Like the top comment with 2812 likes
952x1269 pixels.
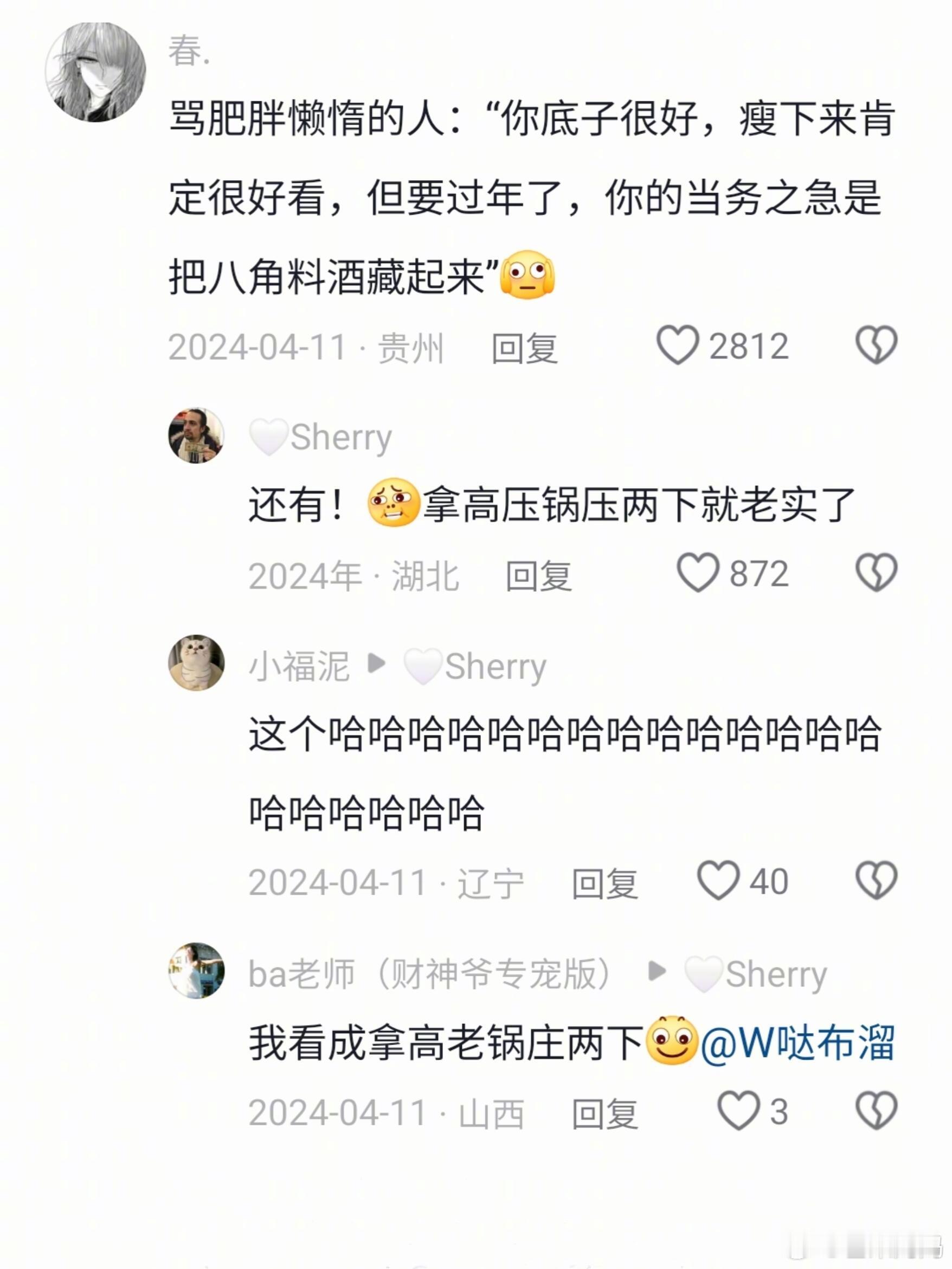click(677, 345)
